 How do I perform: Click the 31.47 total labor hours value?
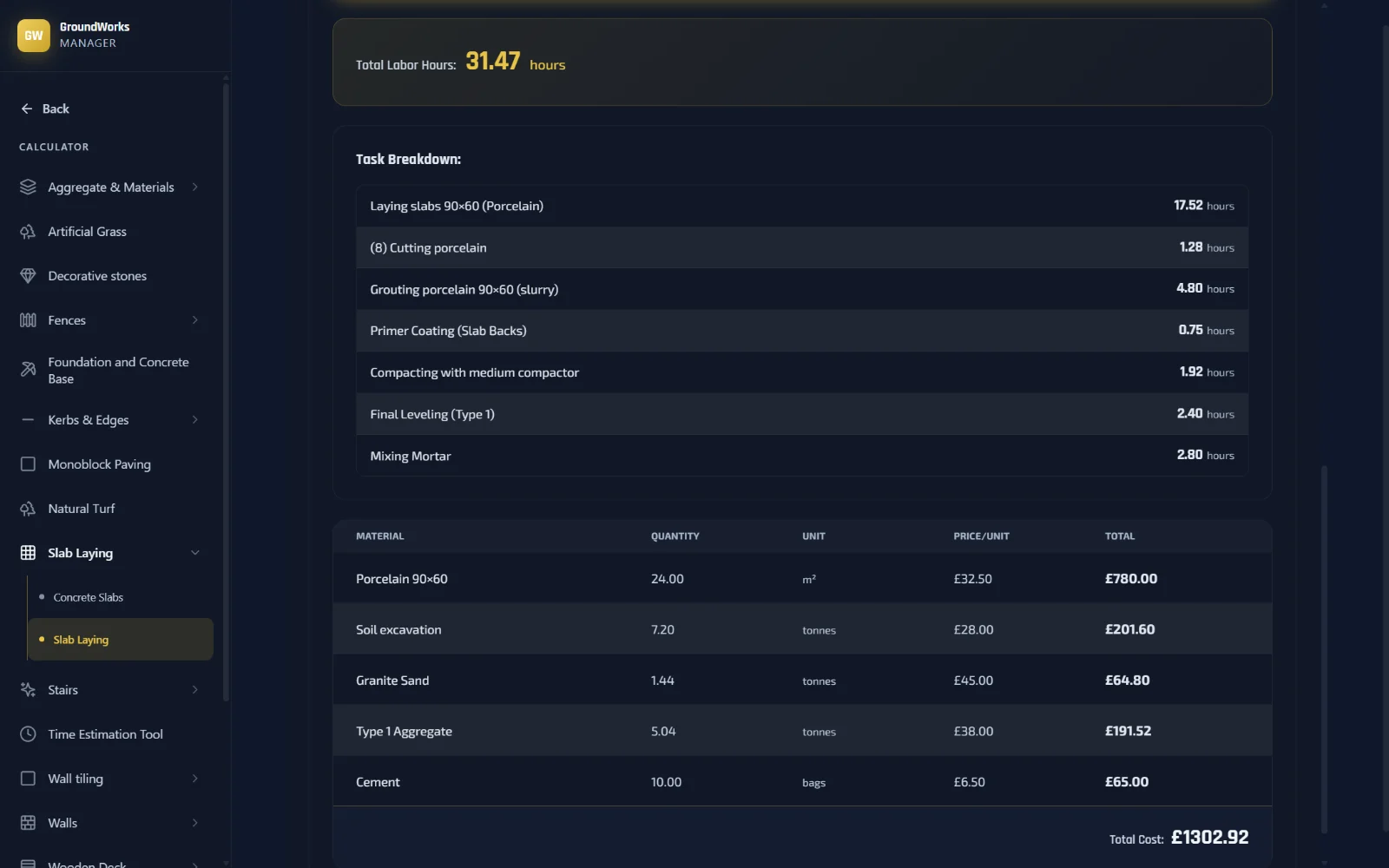coord(493,61)
